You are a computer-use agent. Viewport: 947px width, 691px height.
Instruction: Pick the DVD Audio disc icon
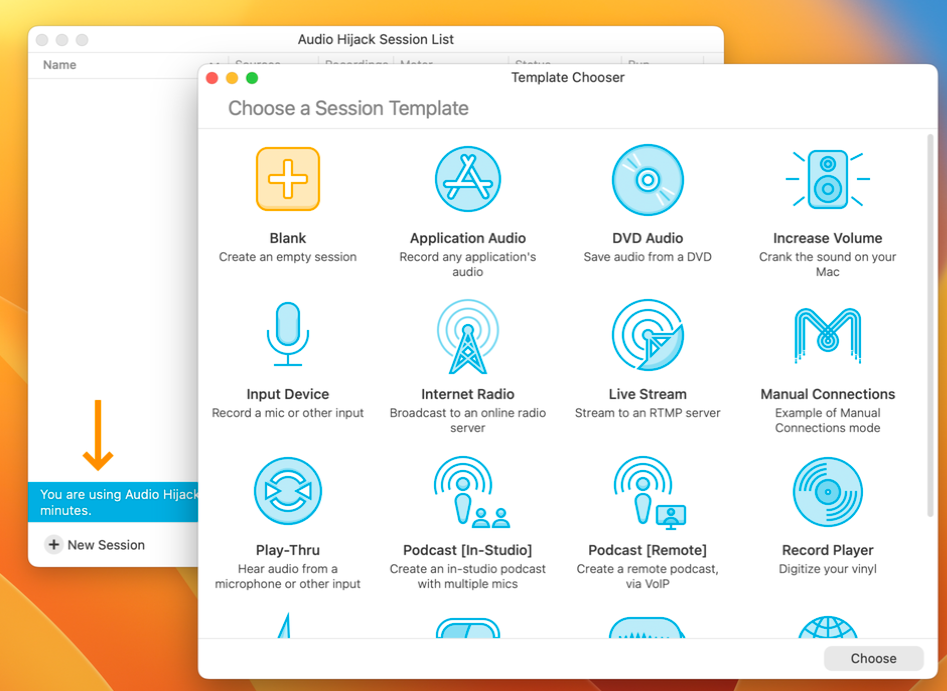[647, 179]
